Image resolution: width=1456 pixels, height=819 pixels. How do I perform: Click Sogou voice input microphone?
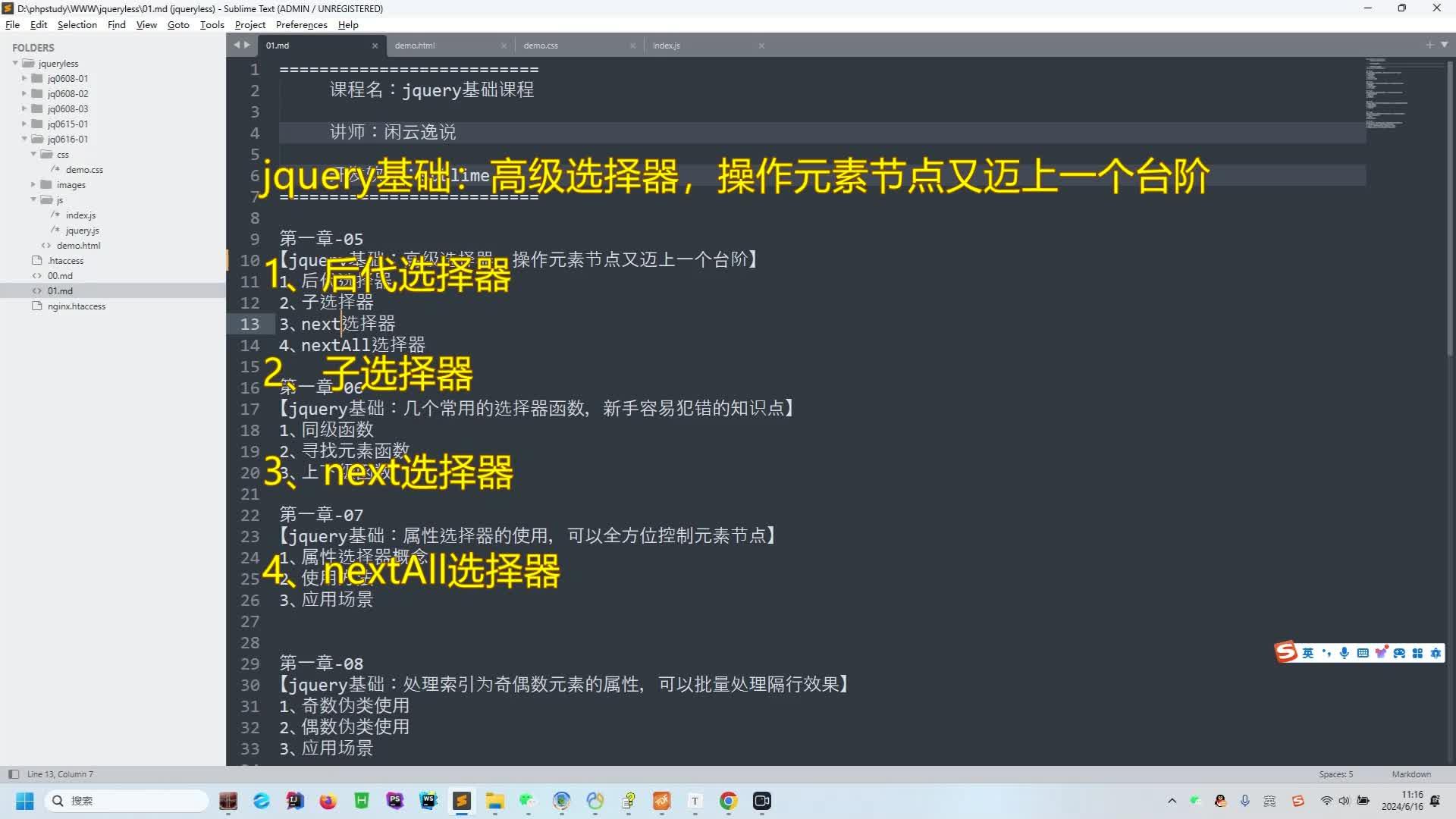[1345, 653]
